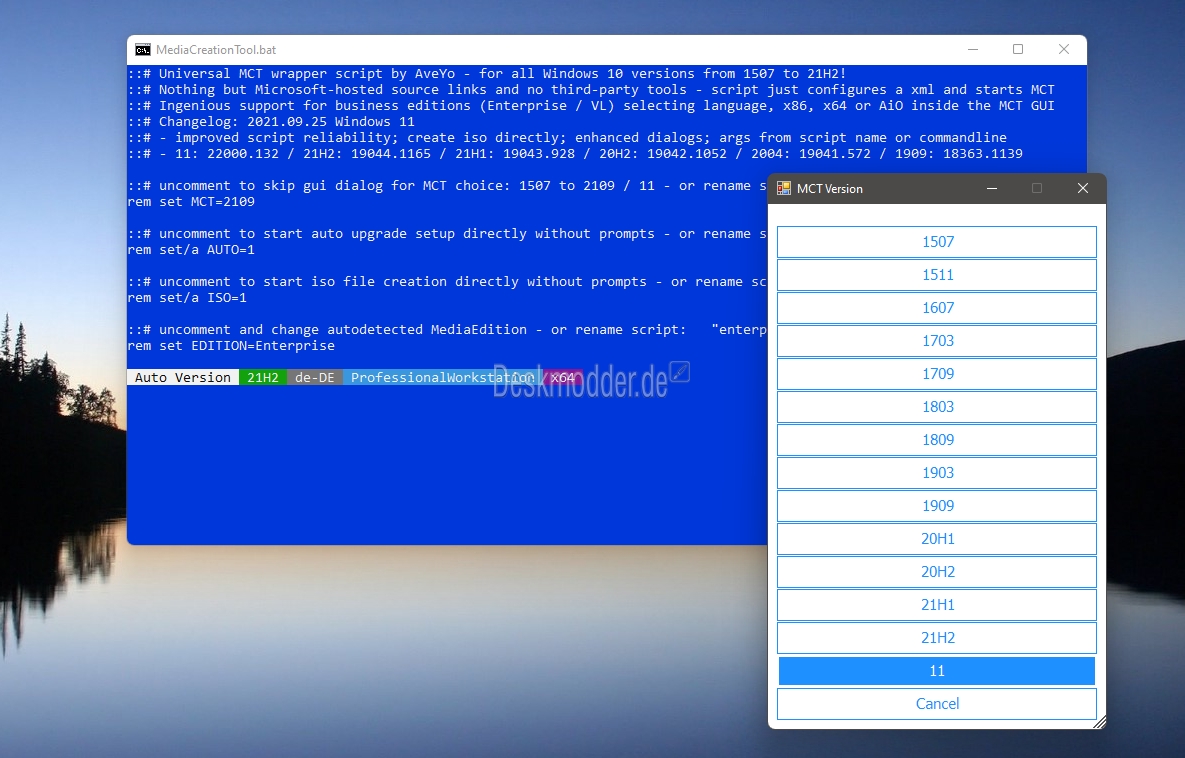Image resolution: width=1185 pixels, height=758 pixels.
Task: Pick the 21H1 version button
Action: point(936,605)
